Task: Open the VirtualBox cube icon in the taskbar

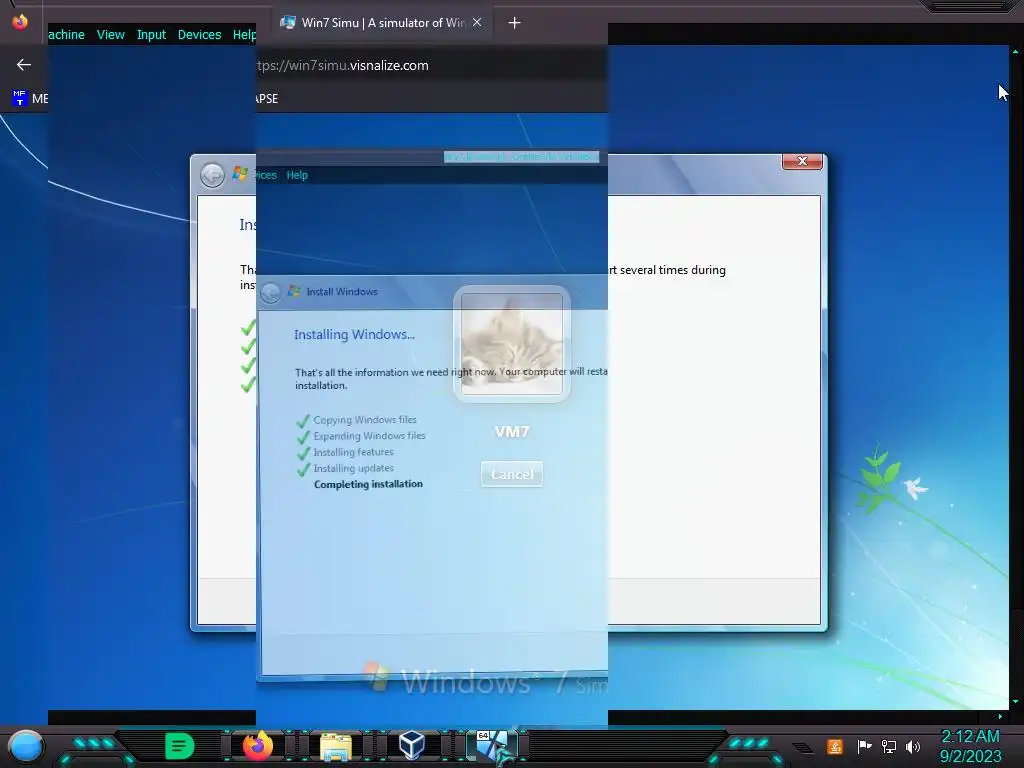Action: pos(412,745)
